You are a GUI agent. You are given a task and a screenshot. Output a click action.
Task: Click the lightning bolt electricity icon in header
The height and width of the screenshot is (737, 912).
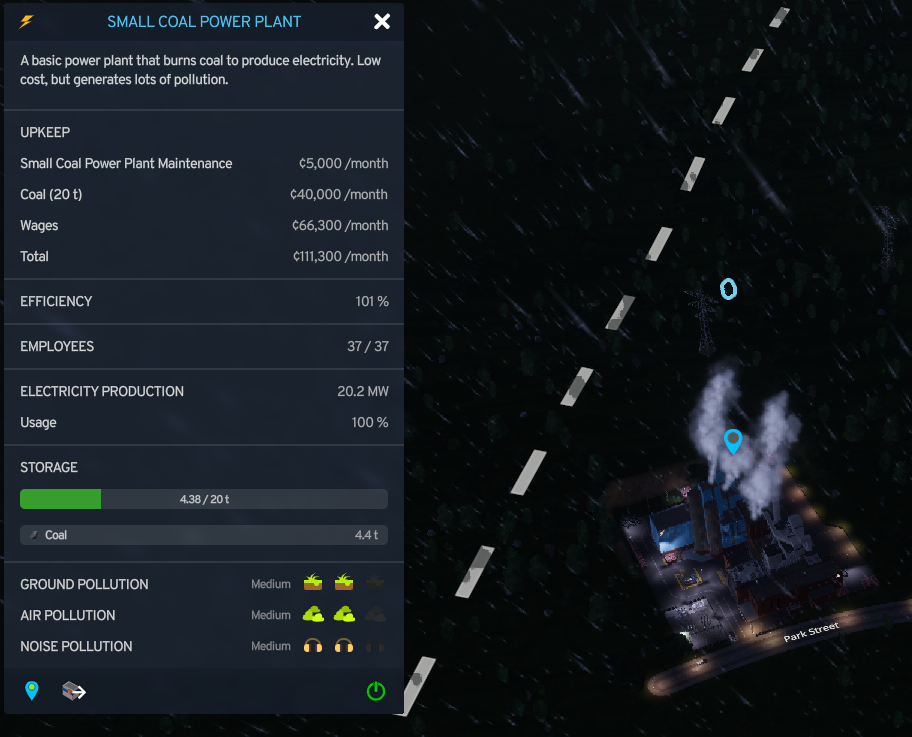[x=26, y=22]
